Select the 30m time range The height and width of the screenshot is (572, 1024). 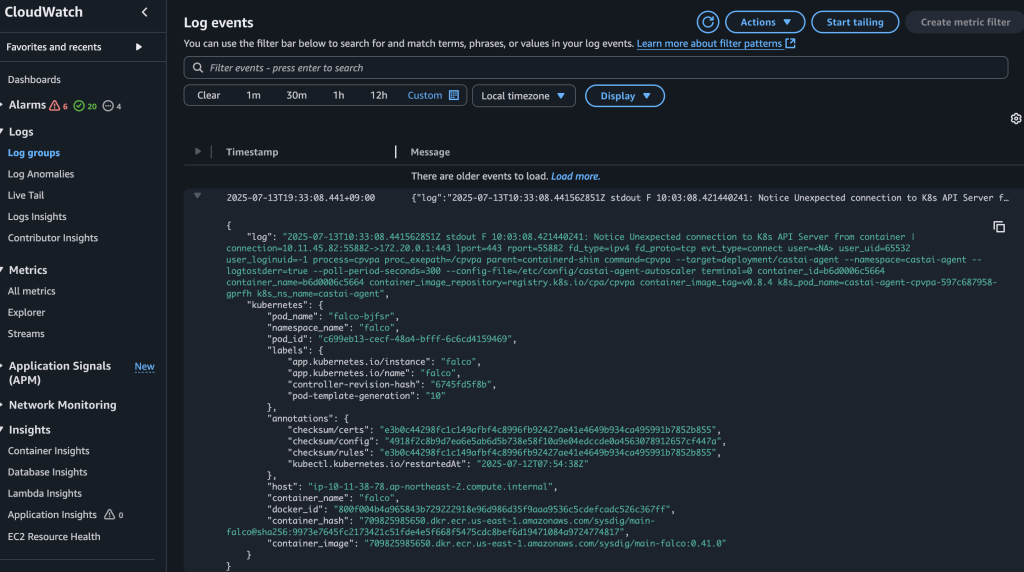[296, 95]
